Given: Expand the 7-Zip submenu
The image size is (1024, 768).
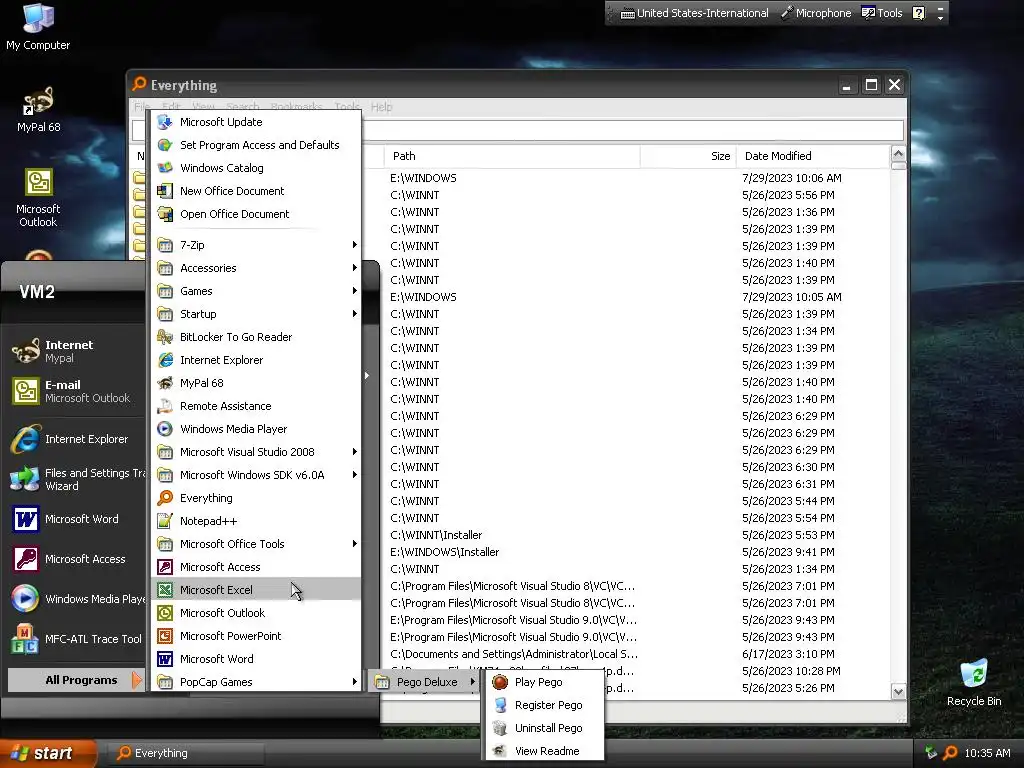Looking at the screenshot, I should point(256,245).
